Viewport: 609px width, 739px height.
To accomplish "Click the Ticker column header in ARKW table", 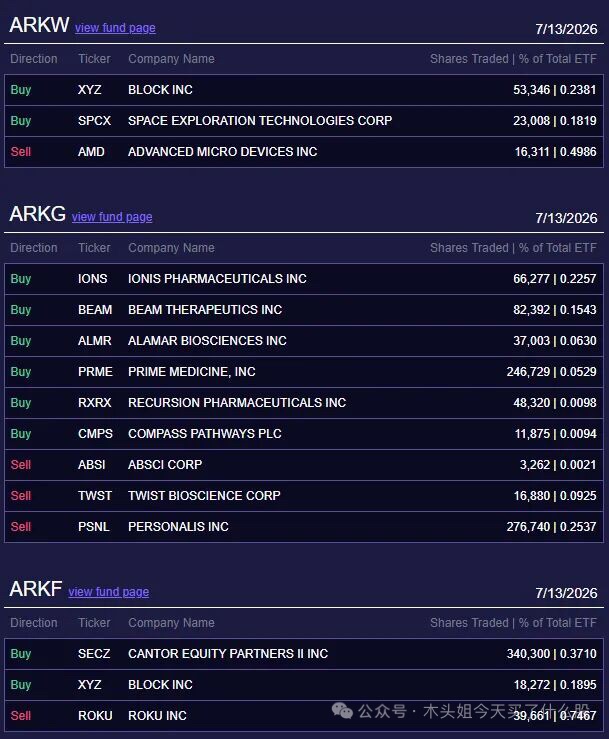I will [94, 59].
